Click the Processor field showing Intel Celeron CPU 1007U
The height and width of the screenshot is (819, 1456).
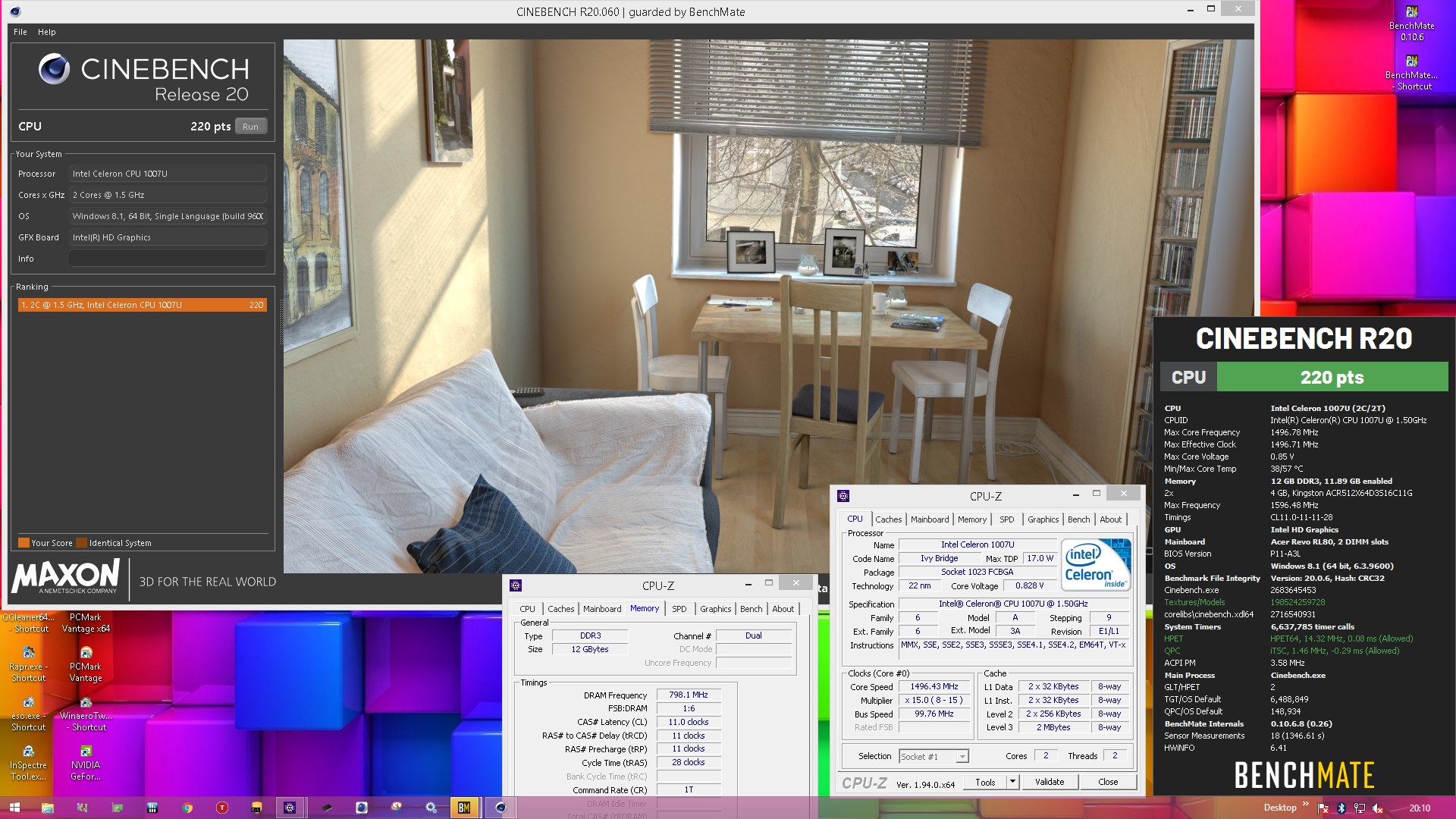[168, 174]
